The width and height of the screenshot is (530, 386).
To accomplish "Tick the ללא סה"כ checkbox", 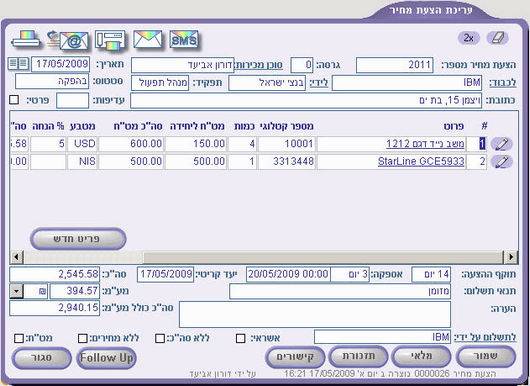I will [160, 338].
